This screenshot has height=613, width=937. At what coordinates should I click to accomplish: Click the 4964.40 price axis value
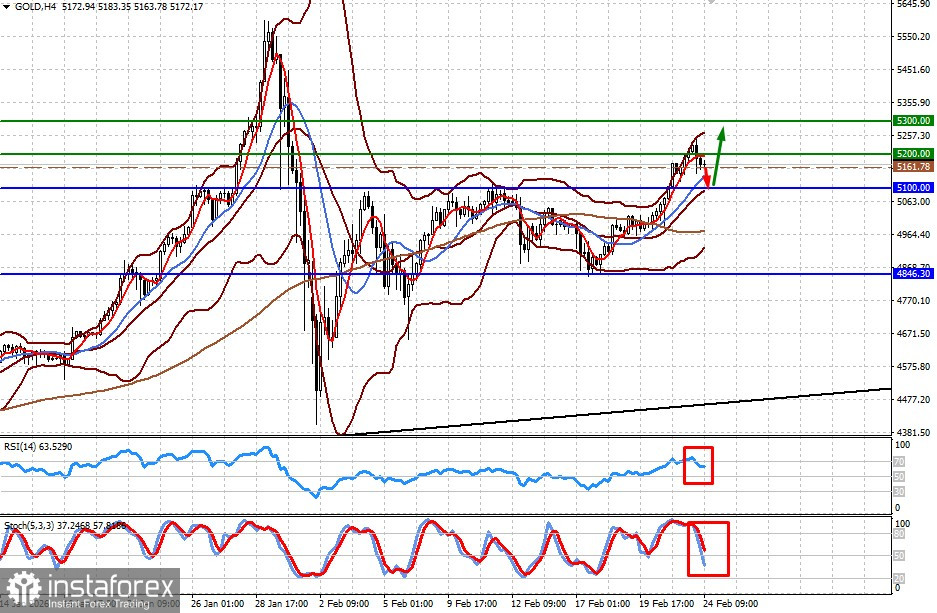[x=914, y=235]
